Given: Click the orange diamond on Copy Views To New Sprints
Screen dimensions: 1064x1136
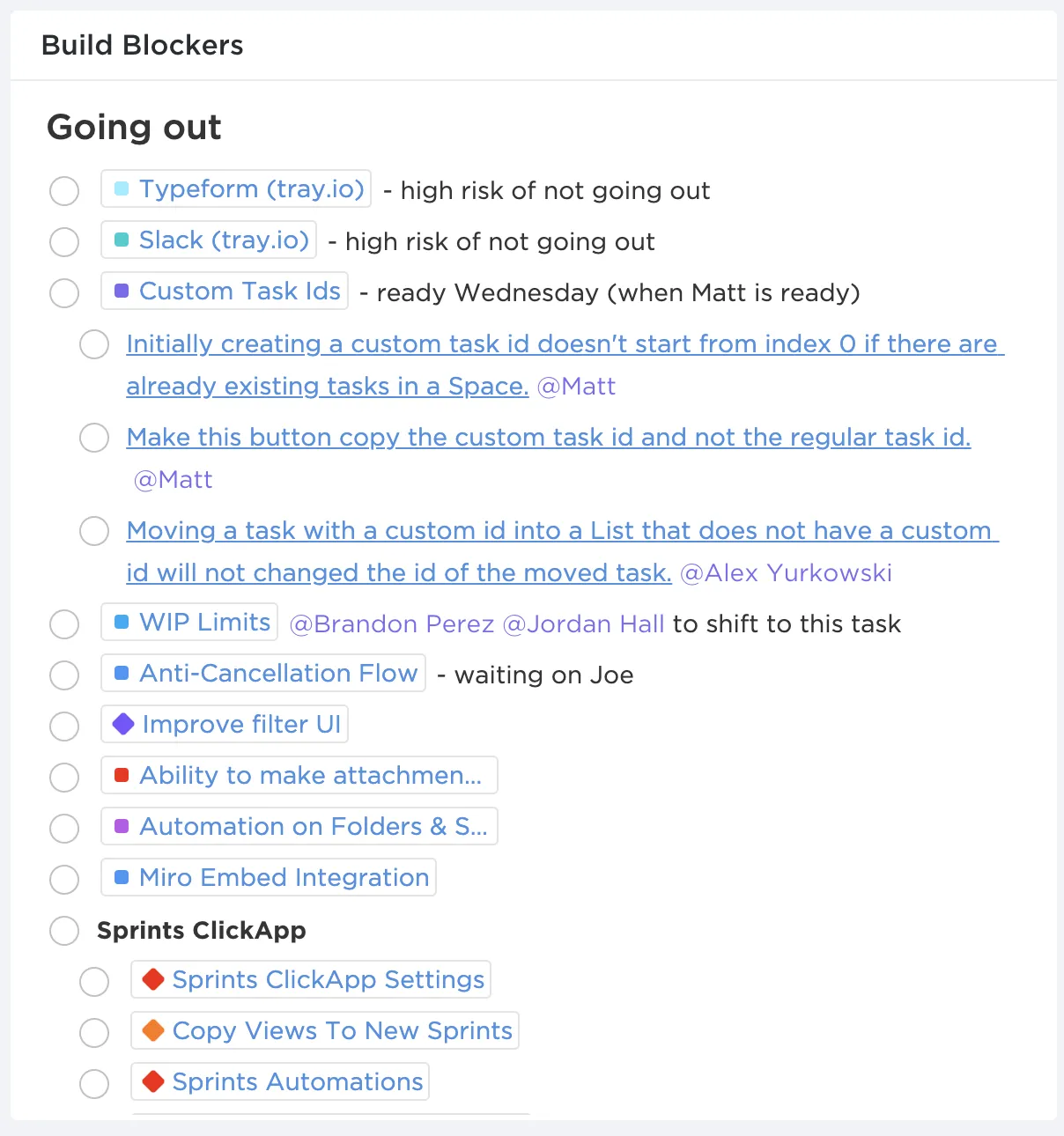Looking at the screenshot, I should [x=153, y=1030].
